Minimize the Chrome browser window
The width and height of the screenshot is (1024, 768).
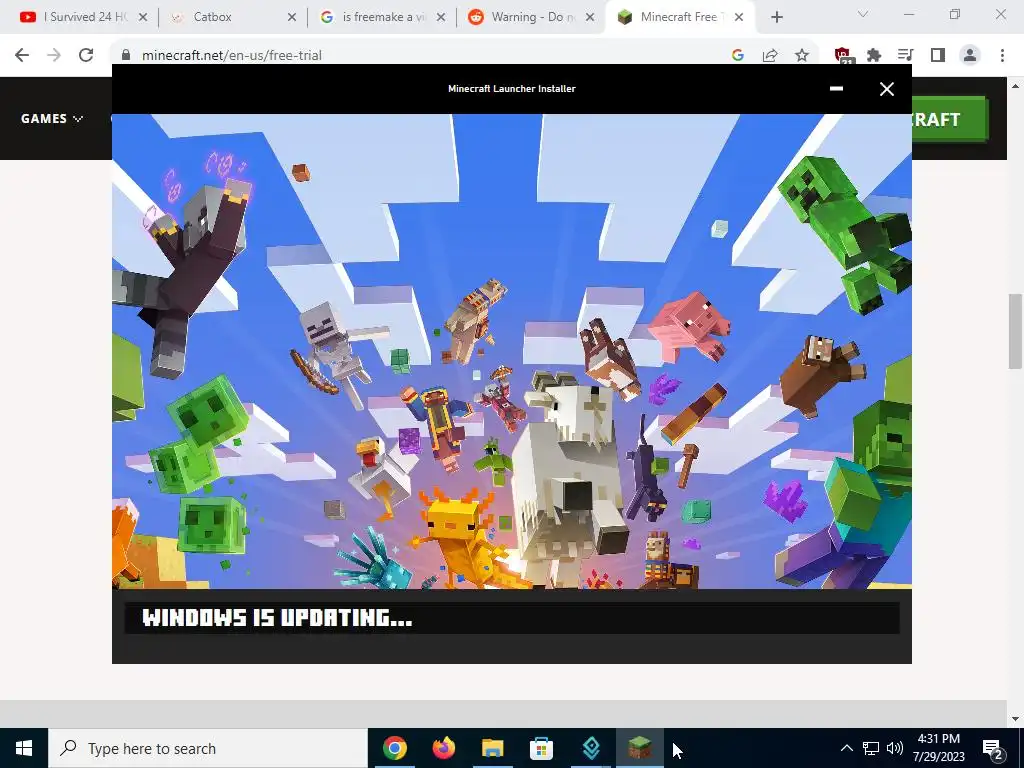pos(908,14)
